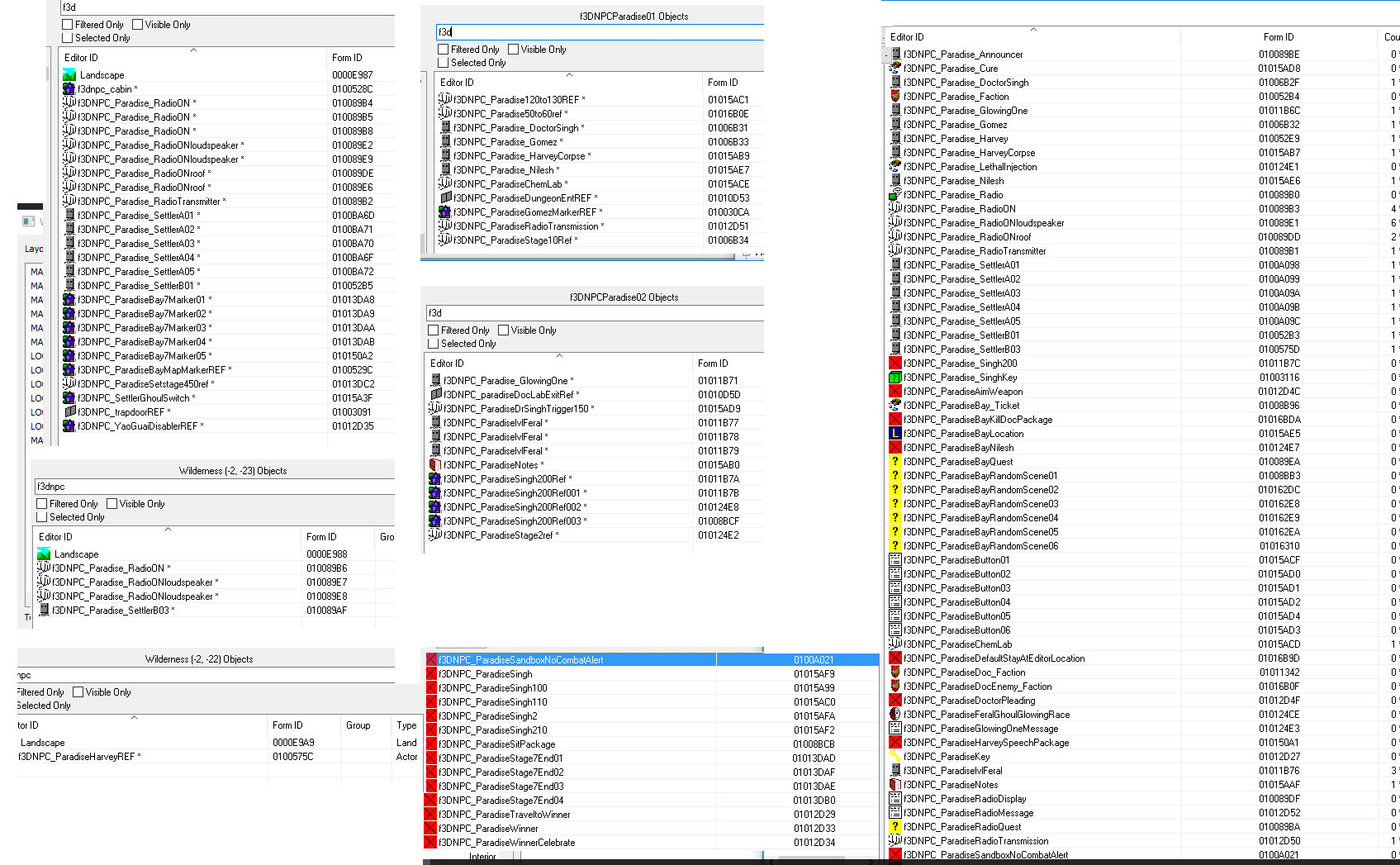Select the f3DNPC_ParadiseStage2ref row
Screen dimensions: 1400x865
click(x=595, y=535)
